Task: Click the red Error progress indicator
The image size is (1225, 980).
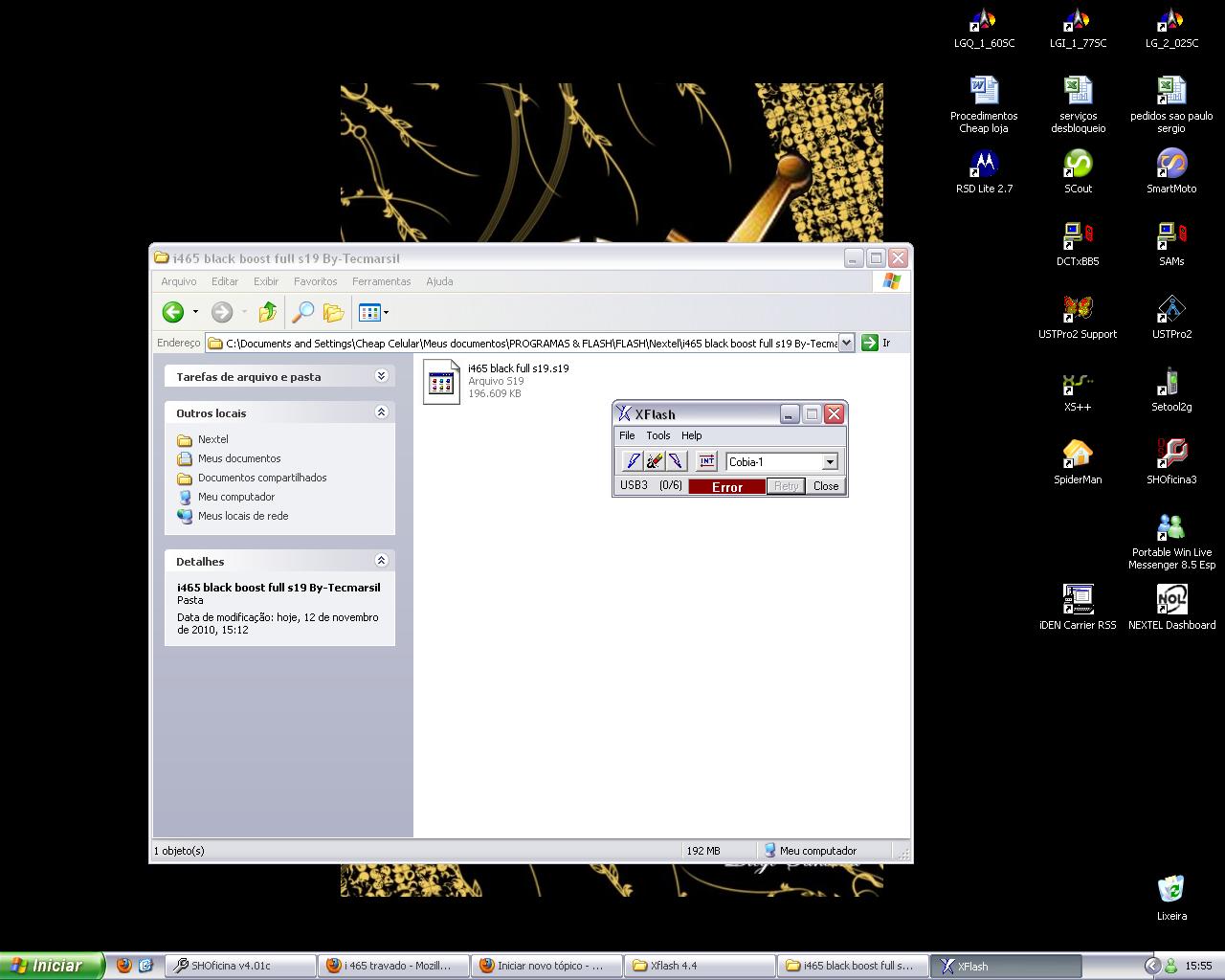Action: coord(727,486)
